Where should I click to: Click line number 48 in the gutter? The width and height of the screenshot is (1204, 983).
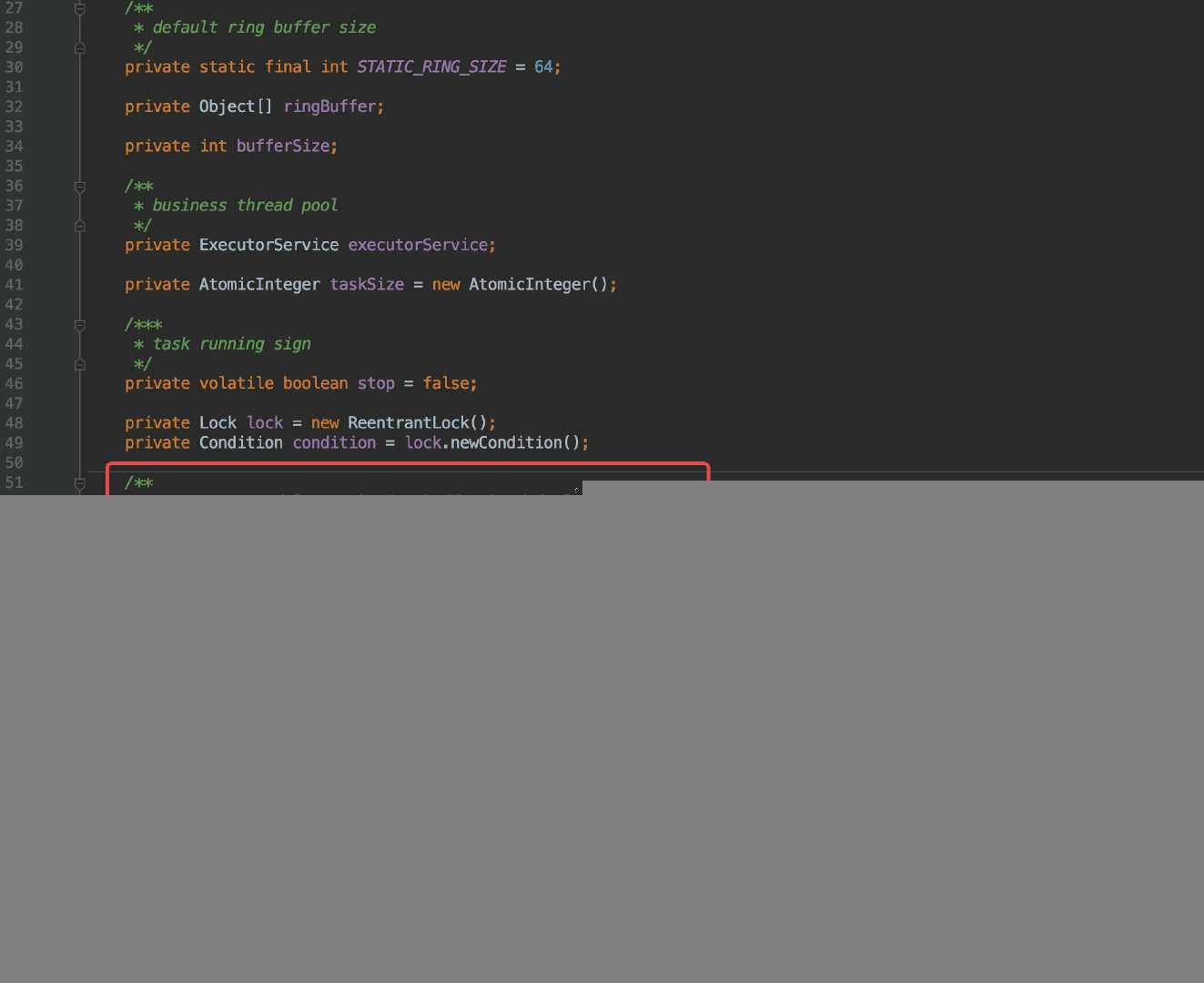14,422
